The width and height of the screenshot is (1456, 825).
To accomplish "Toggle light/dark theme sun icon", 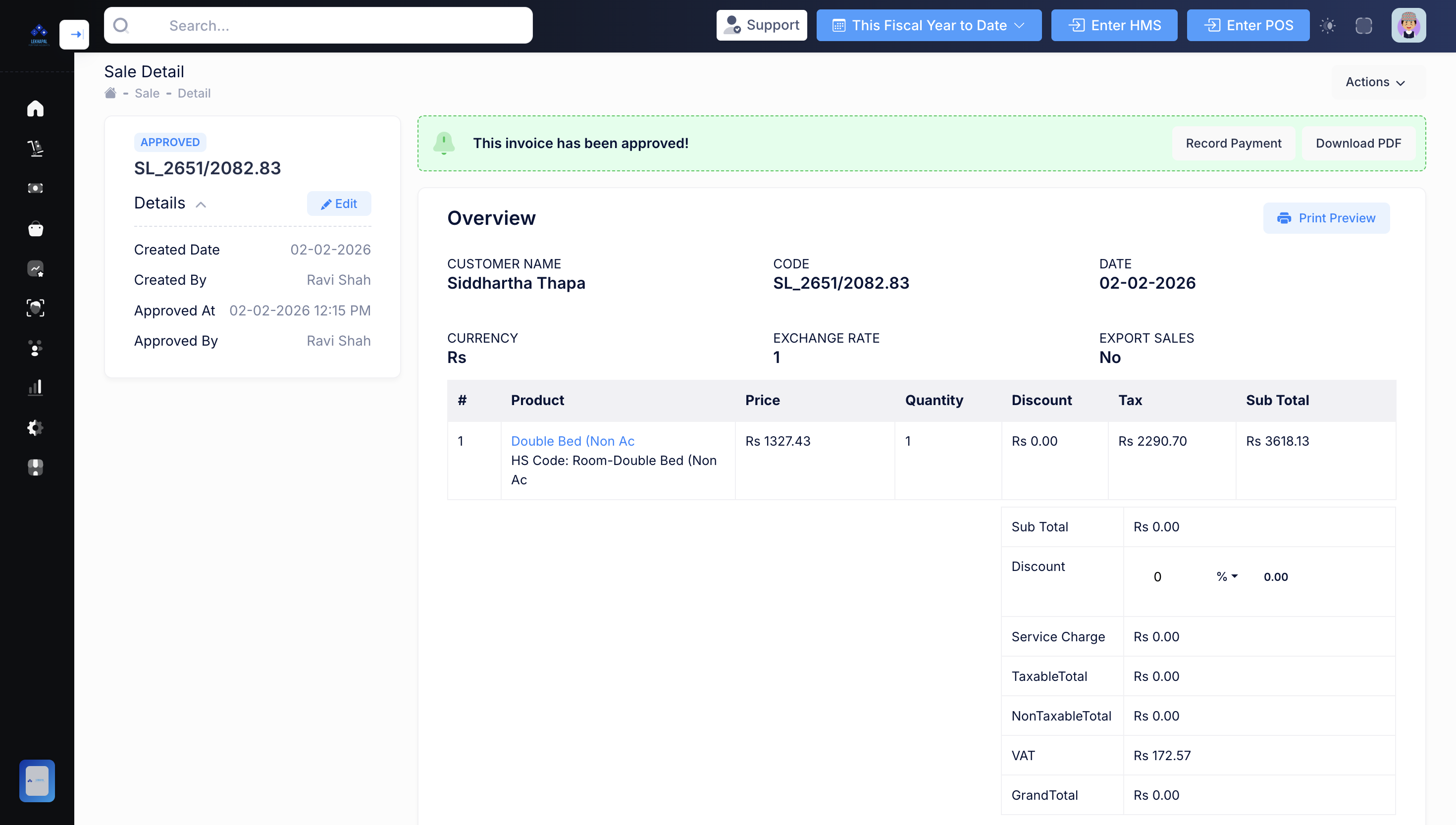I will pos(1327,25).
